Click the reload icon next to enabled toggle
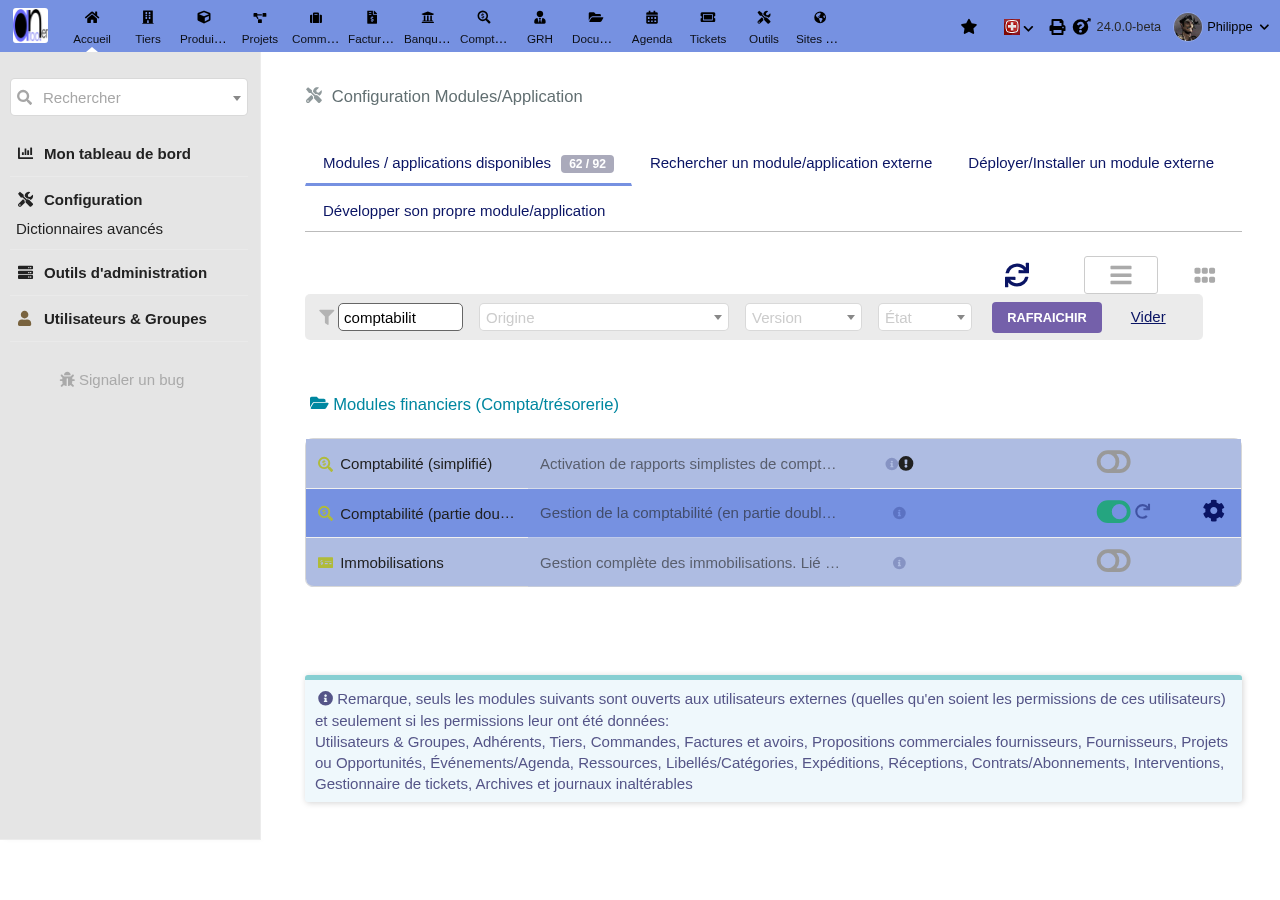Image resolution: width=1280 pixels, height=900 pixels. click(1143, 511)
